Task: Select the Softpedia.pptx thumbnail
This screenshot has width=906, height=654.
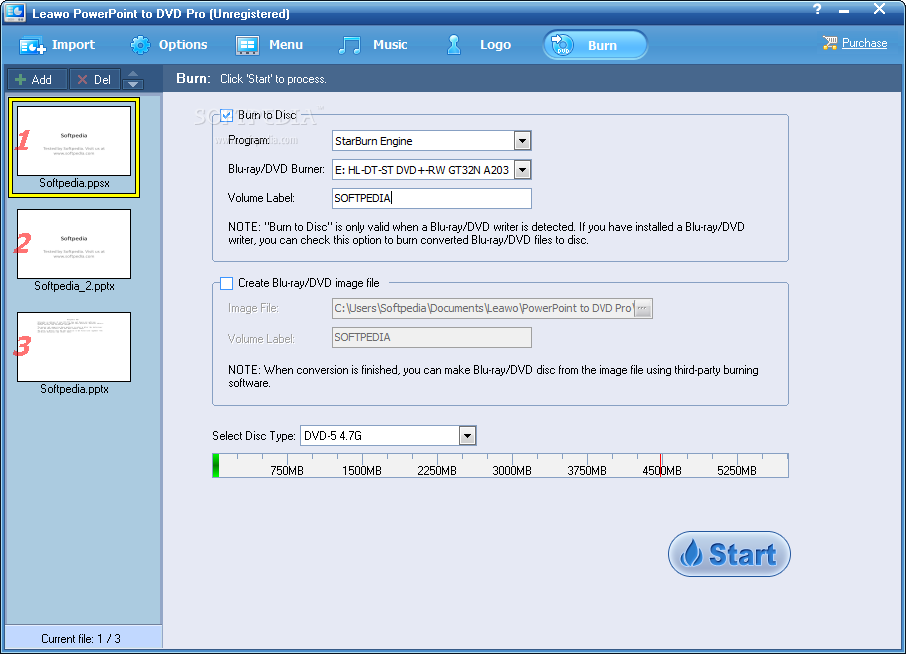Action: [74, 347]
